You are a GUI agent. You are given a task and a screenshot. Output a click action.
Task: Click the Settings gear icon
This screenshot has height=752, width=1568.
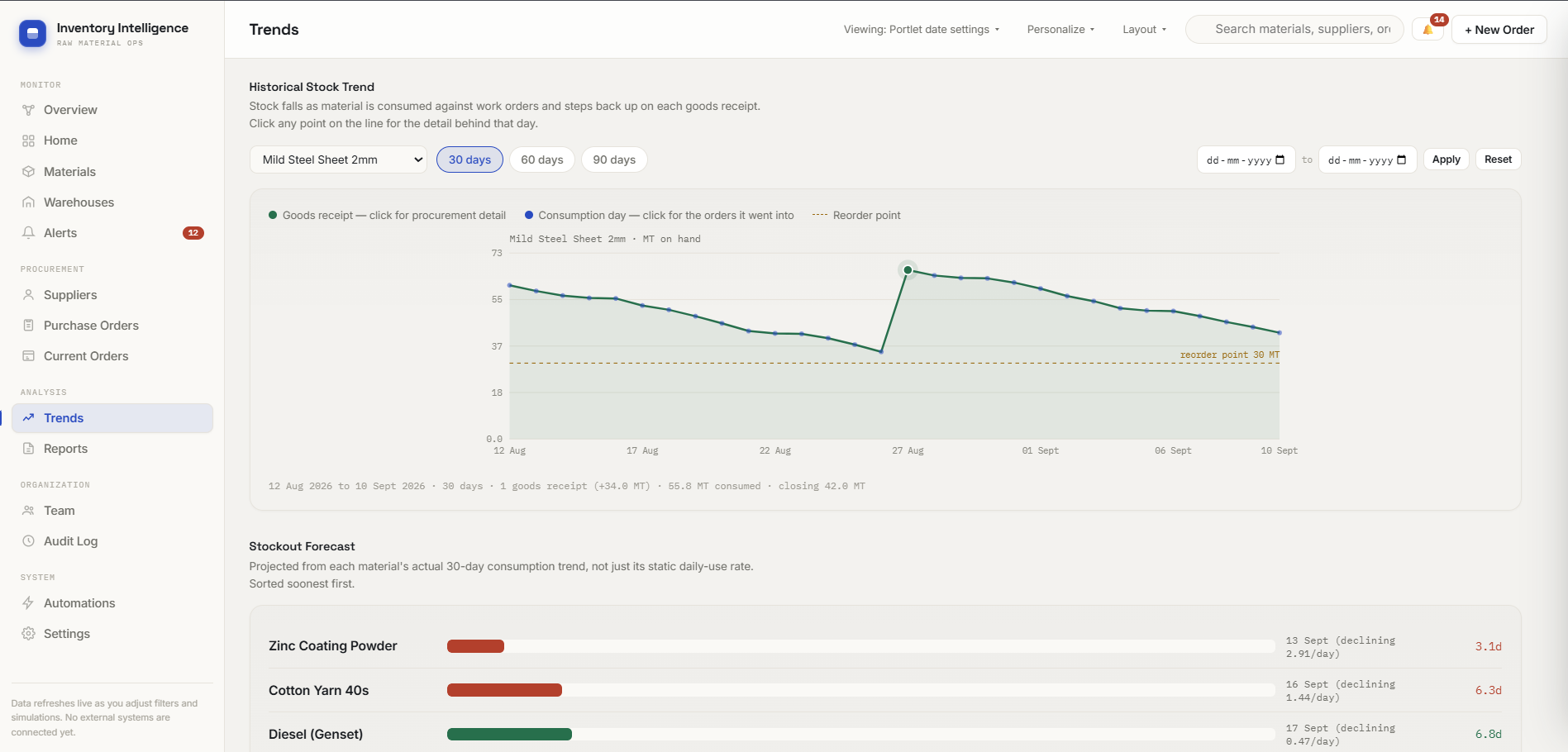pyautogui.click(x=28, y=634)
